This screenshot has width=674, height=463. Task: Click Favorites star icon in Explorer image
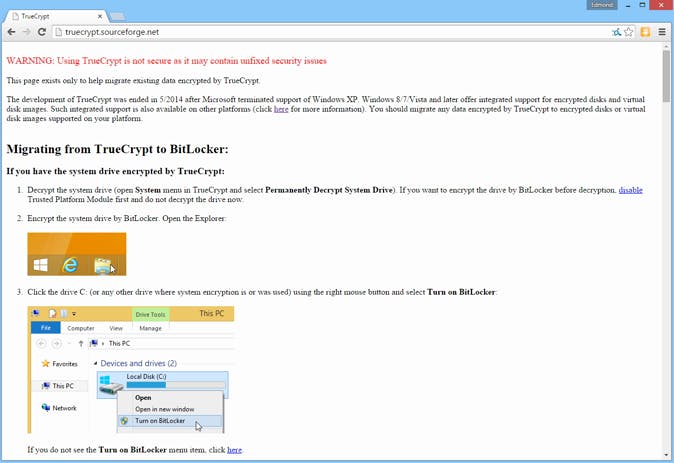[x=46, y=364]
